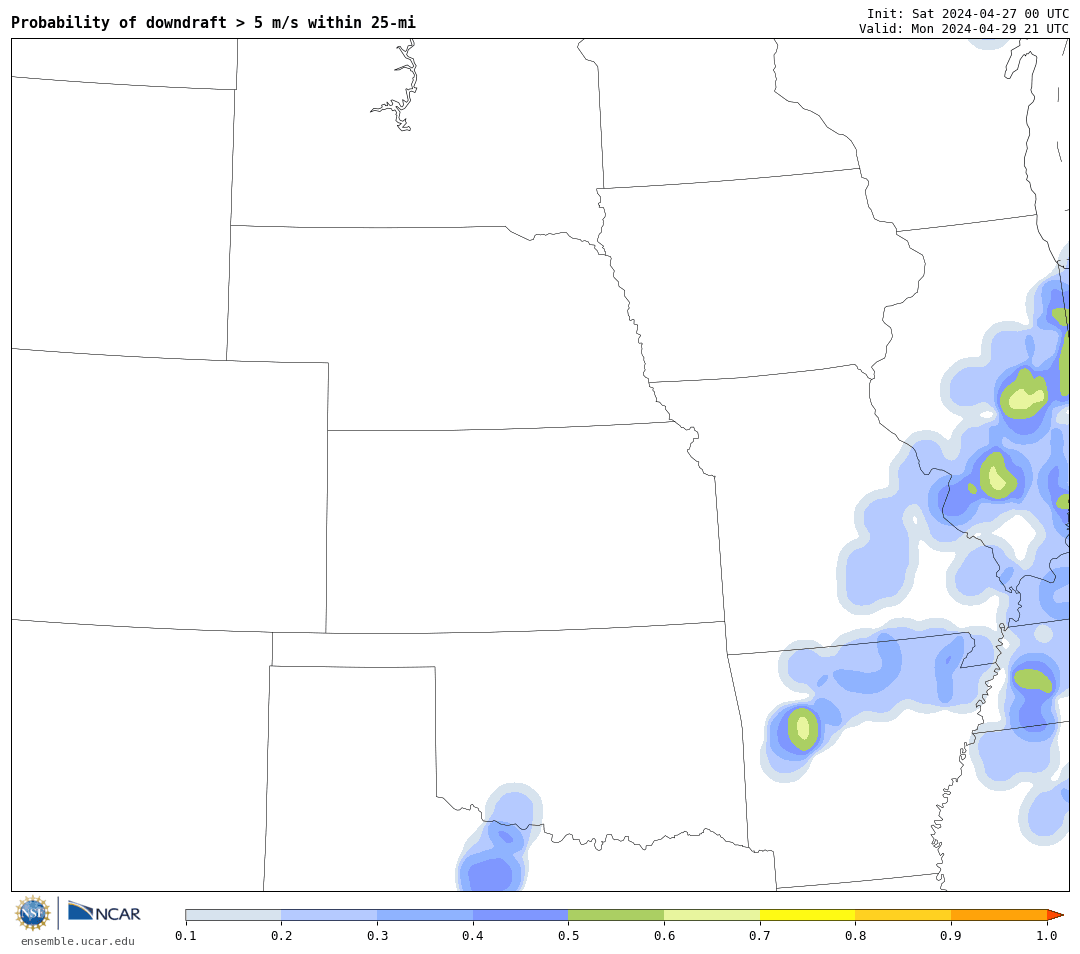Screen dimensions: 1080x954
Task: Click the 0.7–0.8 yellow colorbar segment
Action: [808, 915]
